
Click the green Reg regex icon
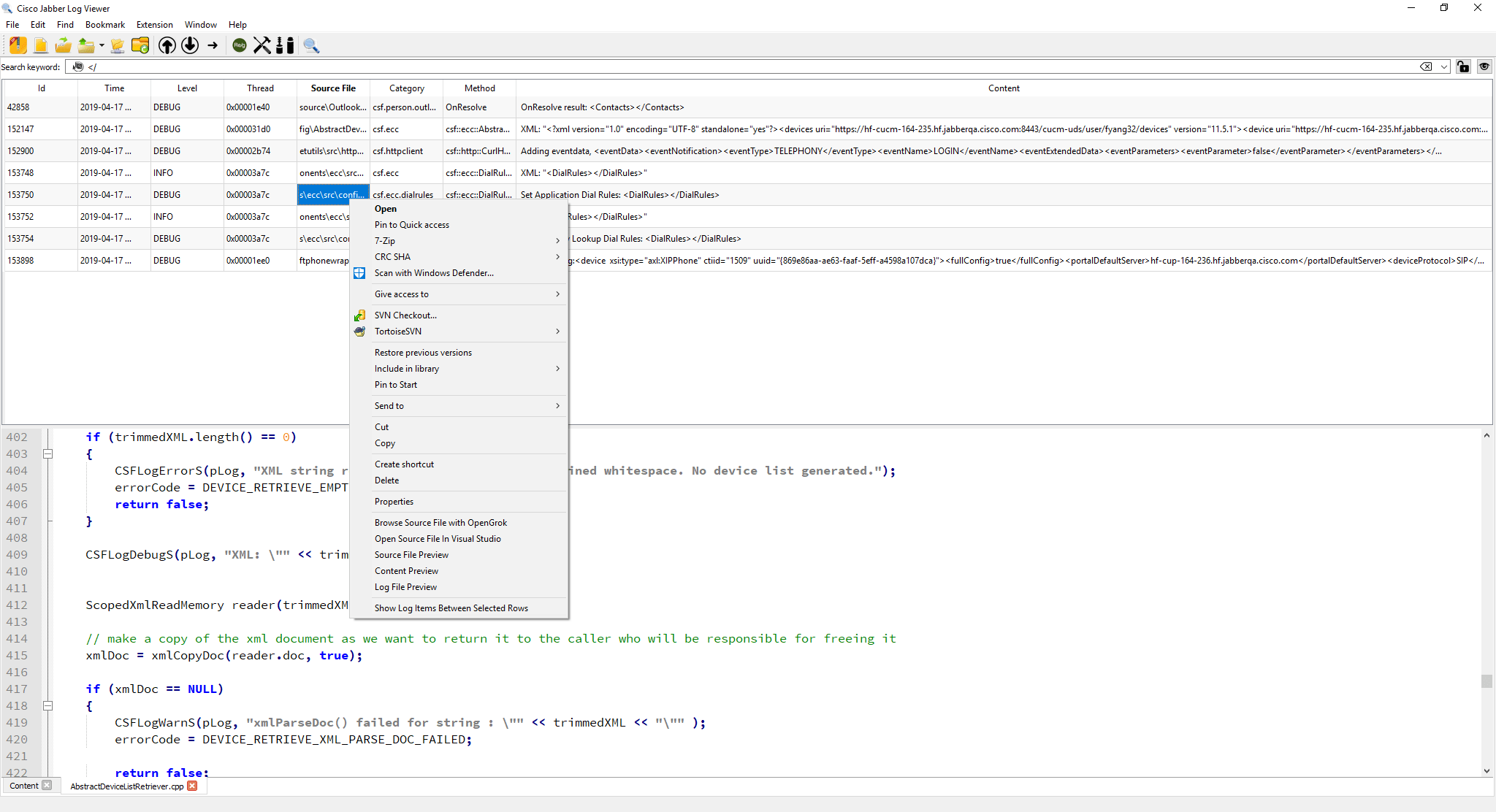click(x=239, y=45)
